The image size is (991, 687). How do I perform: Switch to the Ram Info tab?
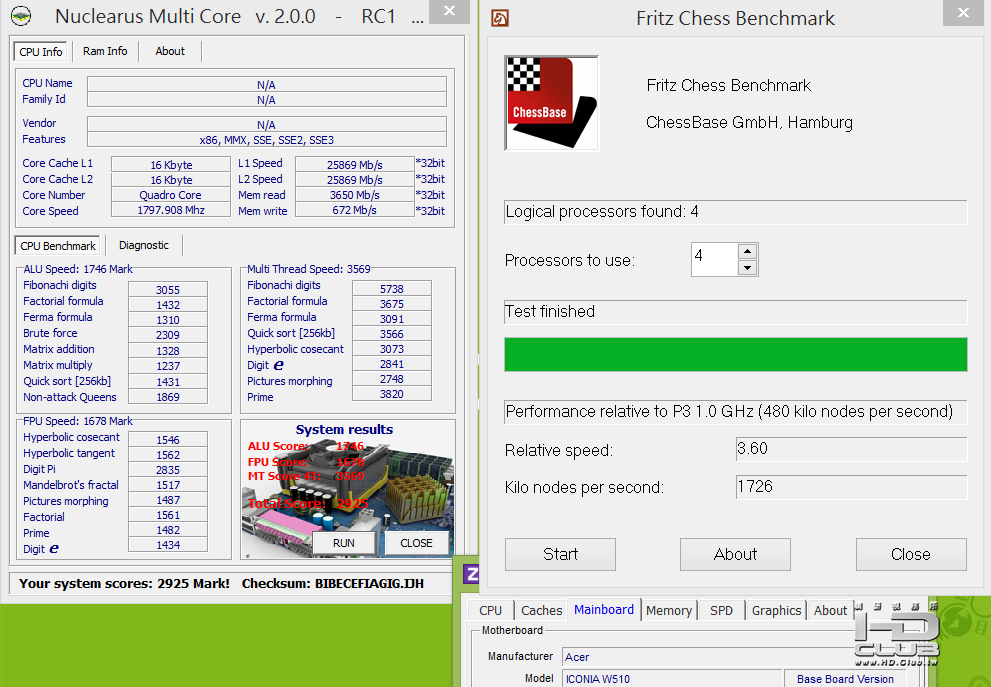point(105,51)
